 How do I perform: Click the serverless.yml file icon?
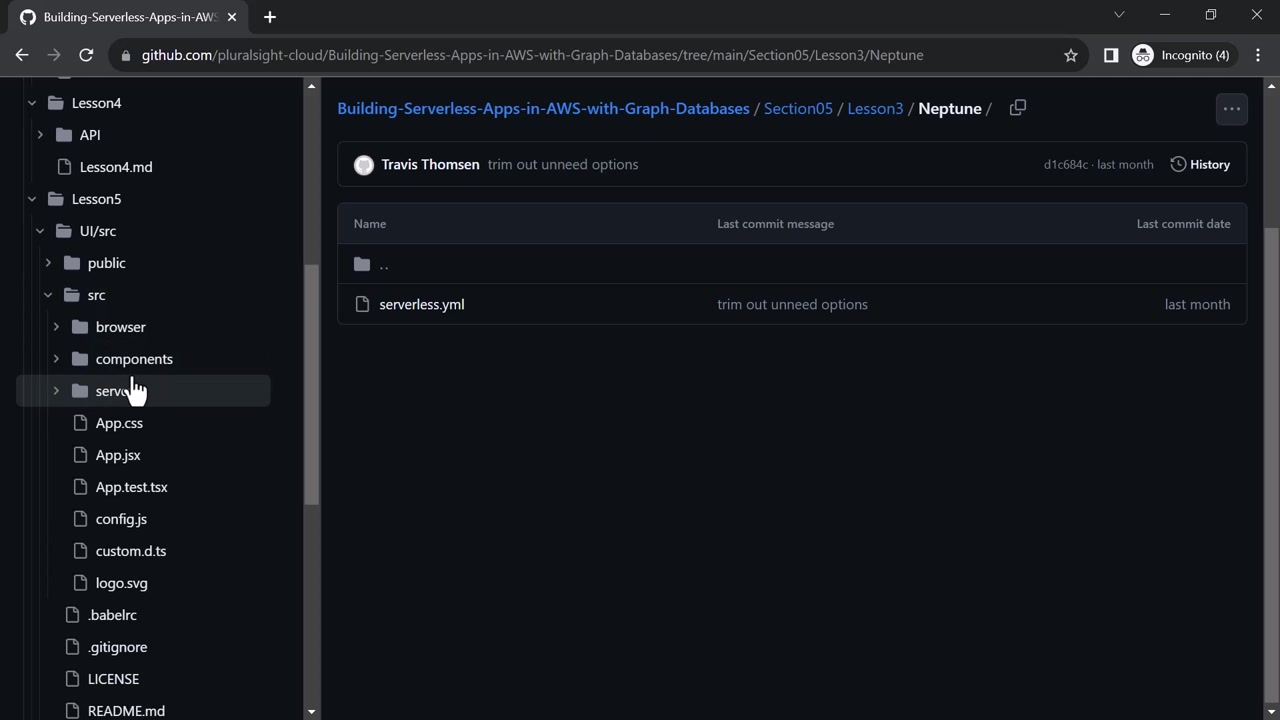click(x=362, y=304)
